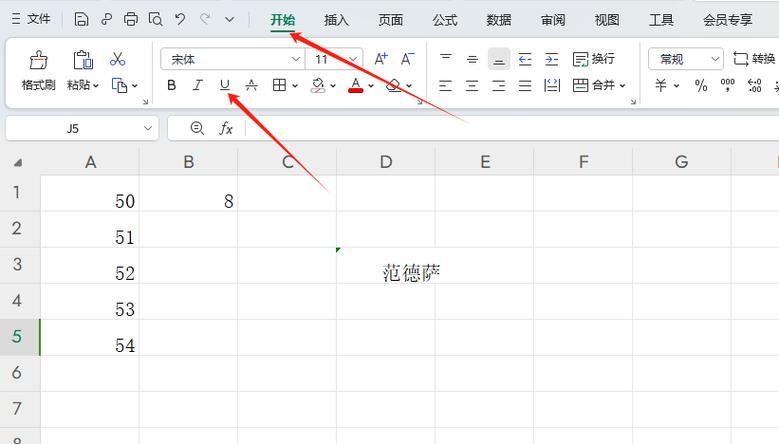Viewport: 779px width, 444px height.
Task: Click the Select All corner triangle
Action: tap(18, 162)
